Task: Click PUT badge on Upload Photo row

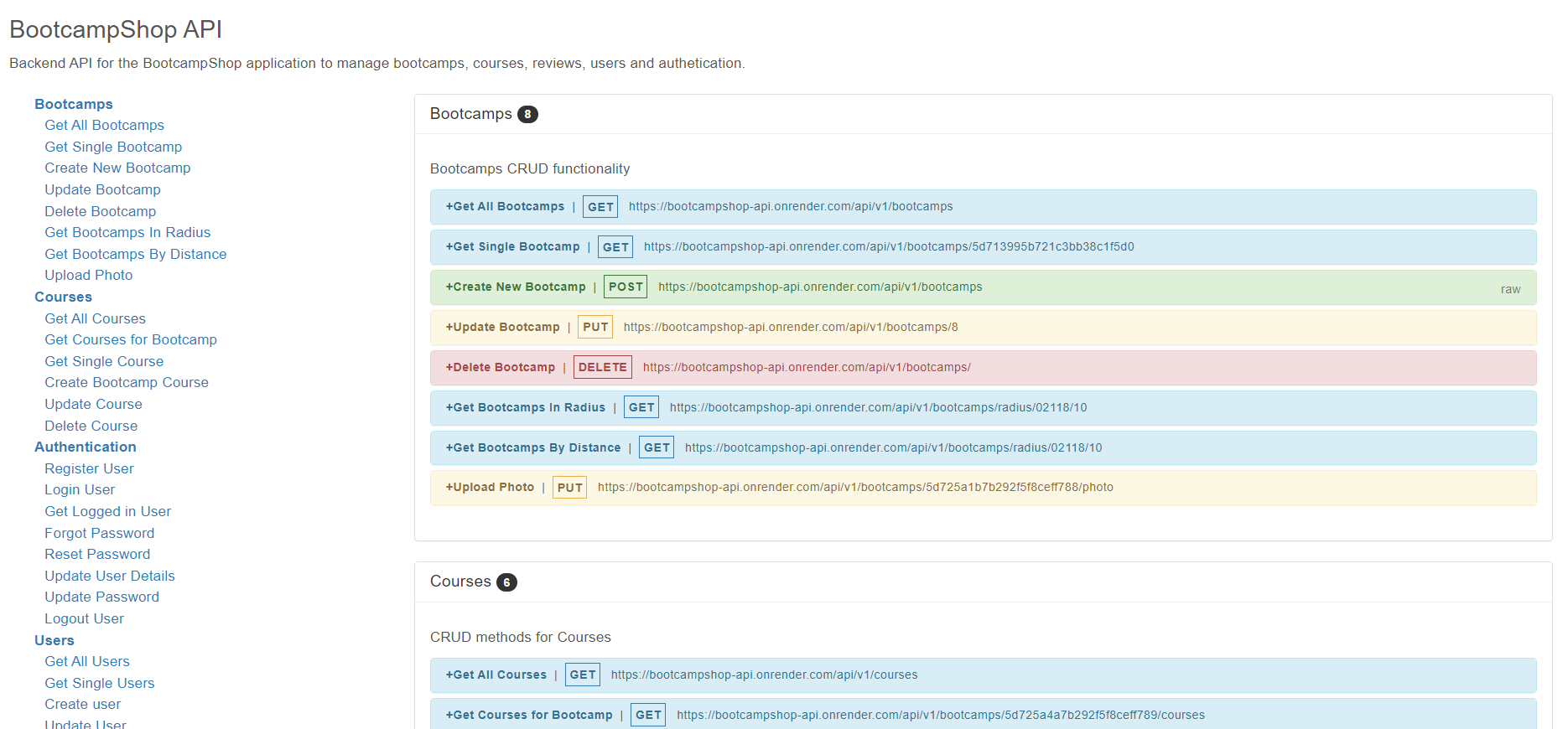Action: [570, 488]
